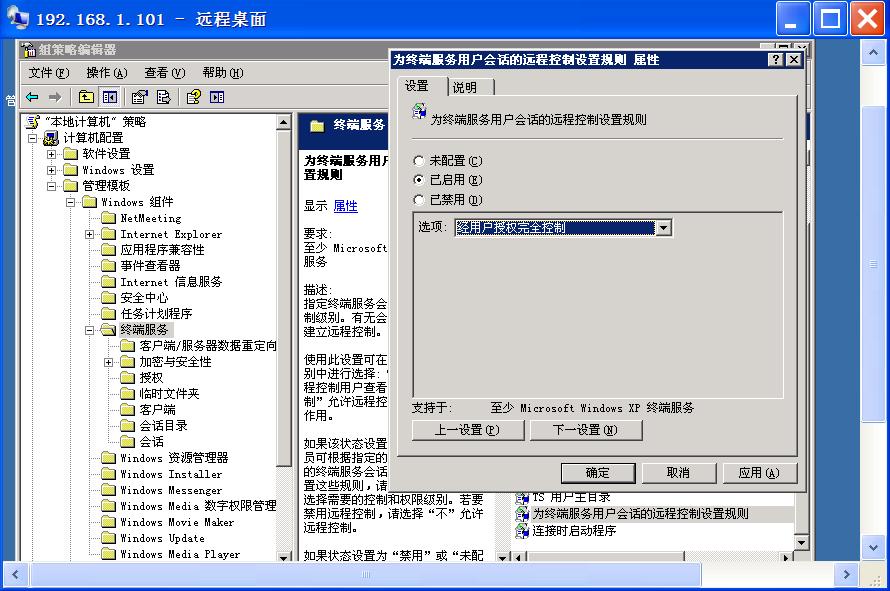Image resolution: width=890 pixels, height=591 pixels.
Task: Click the Windows Messenger folder icon
Action: pos(108,490)
